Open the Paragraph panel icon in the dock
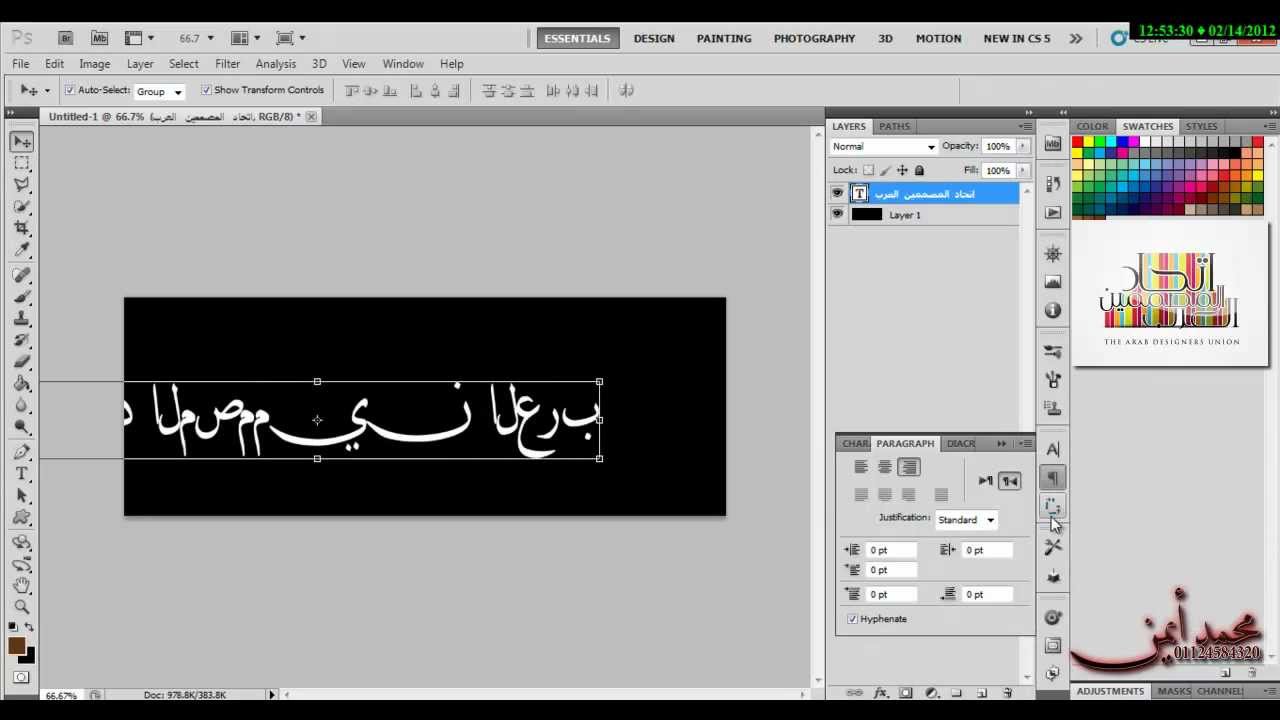The image size is (1280, 720). pos(1052,478)
